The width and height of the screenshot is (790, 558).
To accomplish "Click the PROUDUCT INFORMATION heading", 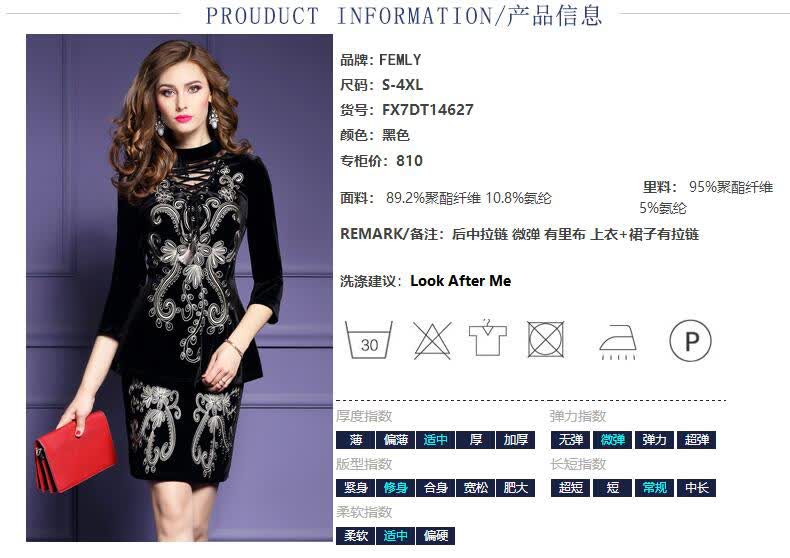I will point(404,16).
